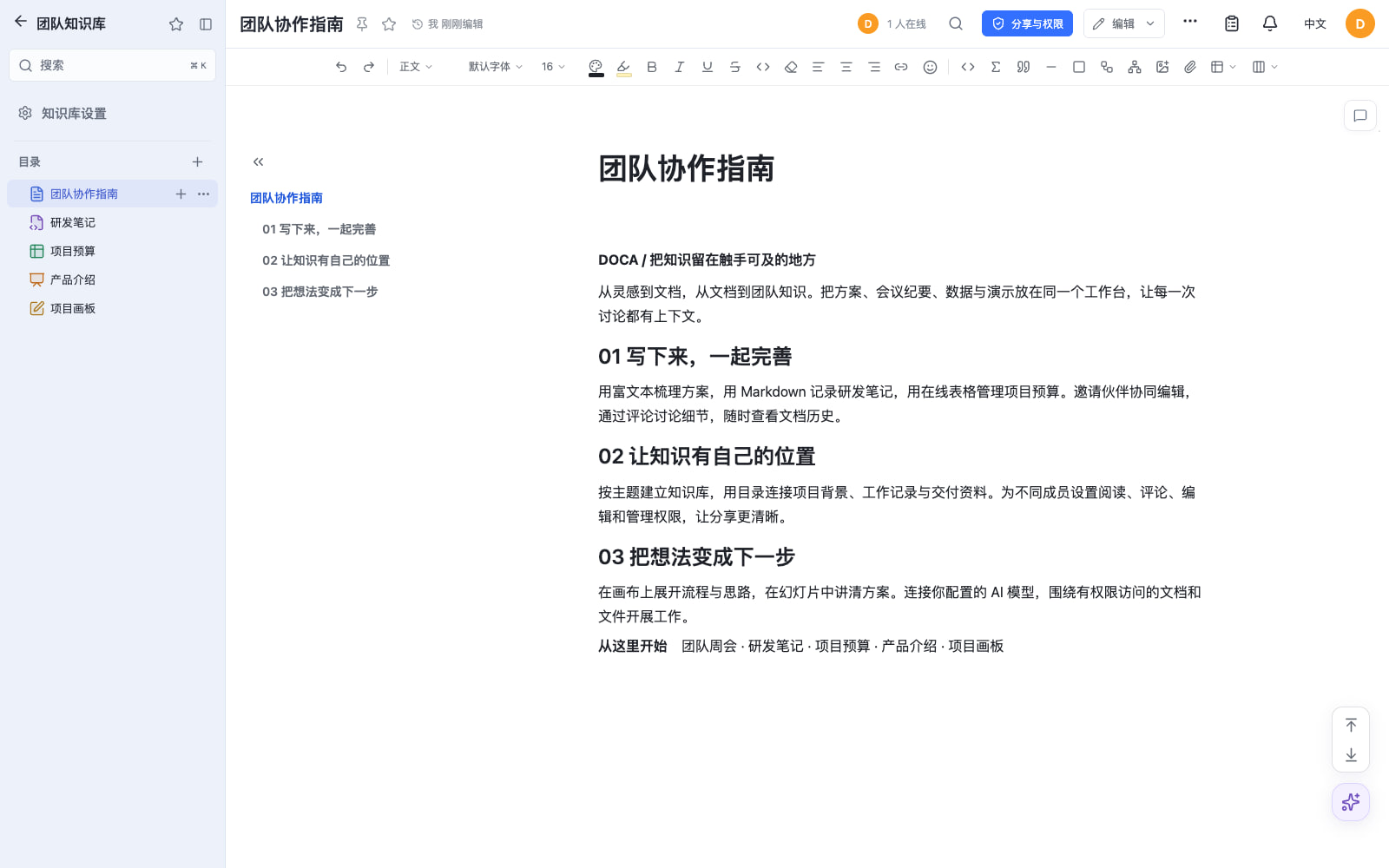Open the font size 16 dropdown
The height and width of the screenshot is (868, 1389).
click(553, 67)
